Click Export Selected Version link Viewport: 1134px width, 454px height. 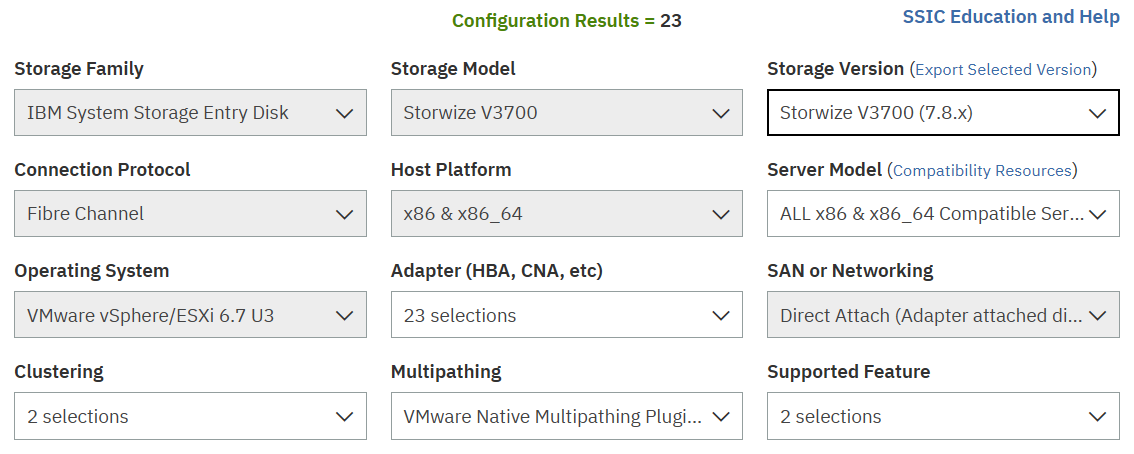(1003, 69)
